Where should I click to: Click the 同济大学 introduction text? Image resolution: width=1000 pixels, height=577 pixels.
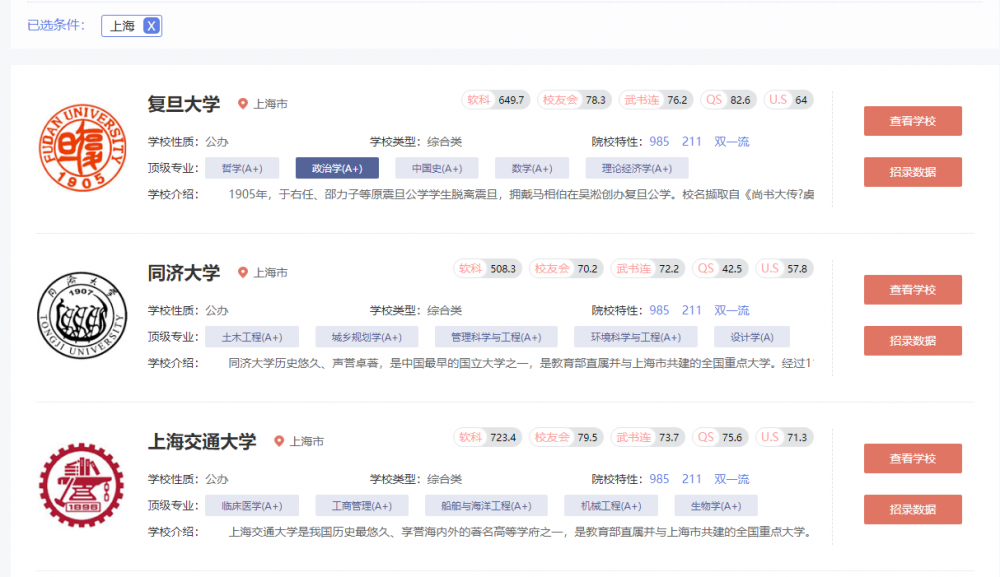tap(520, 363)
